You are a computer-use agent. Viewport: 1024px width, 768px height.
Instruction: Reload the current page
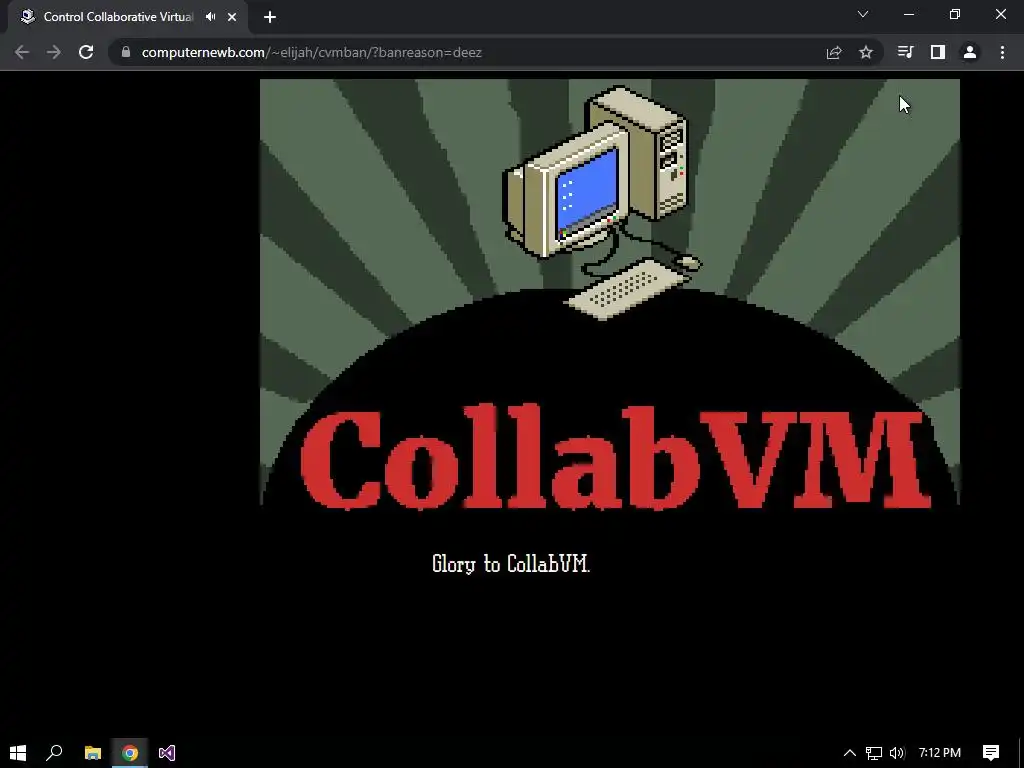point(86,52)
